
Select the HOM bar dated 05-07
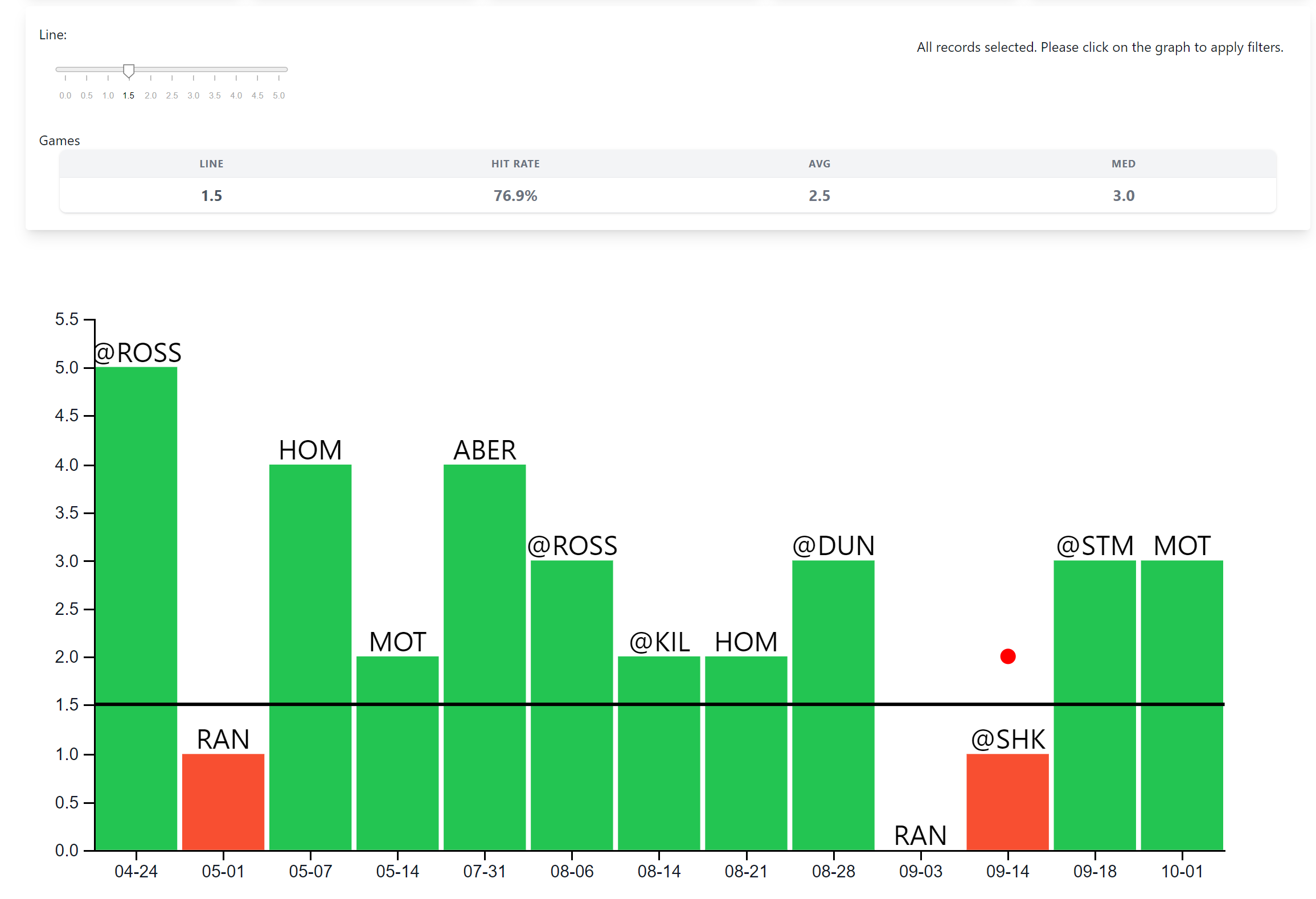[310, 657]
